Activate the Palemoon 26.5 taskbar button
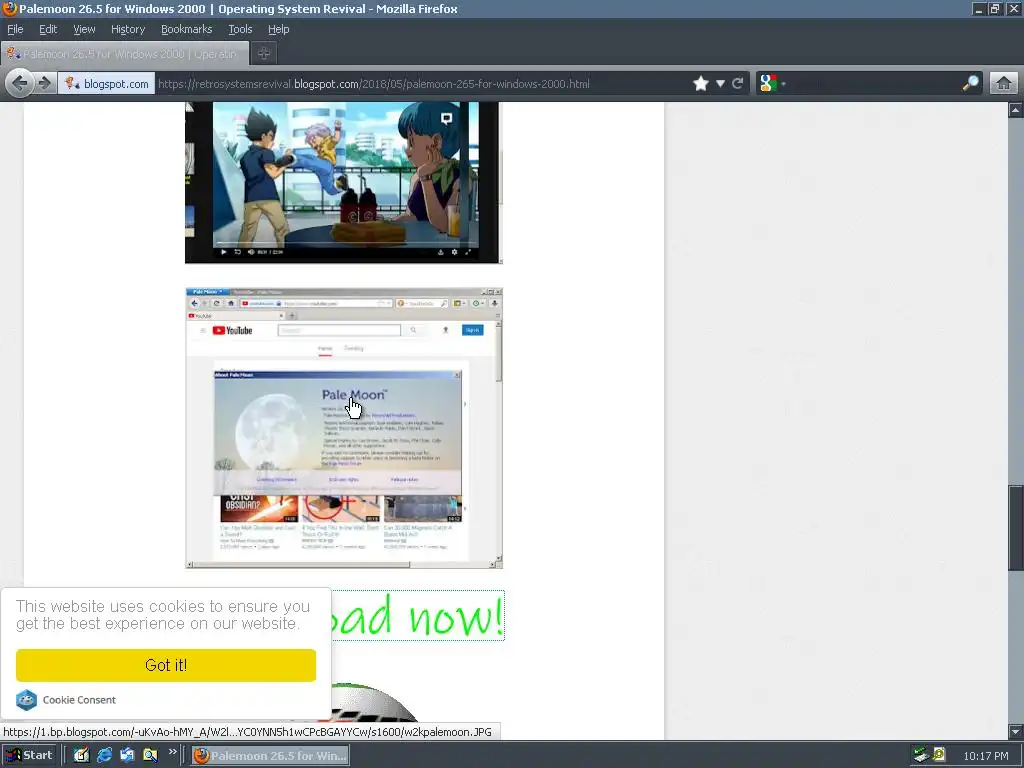 point(270,756)
